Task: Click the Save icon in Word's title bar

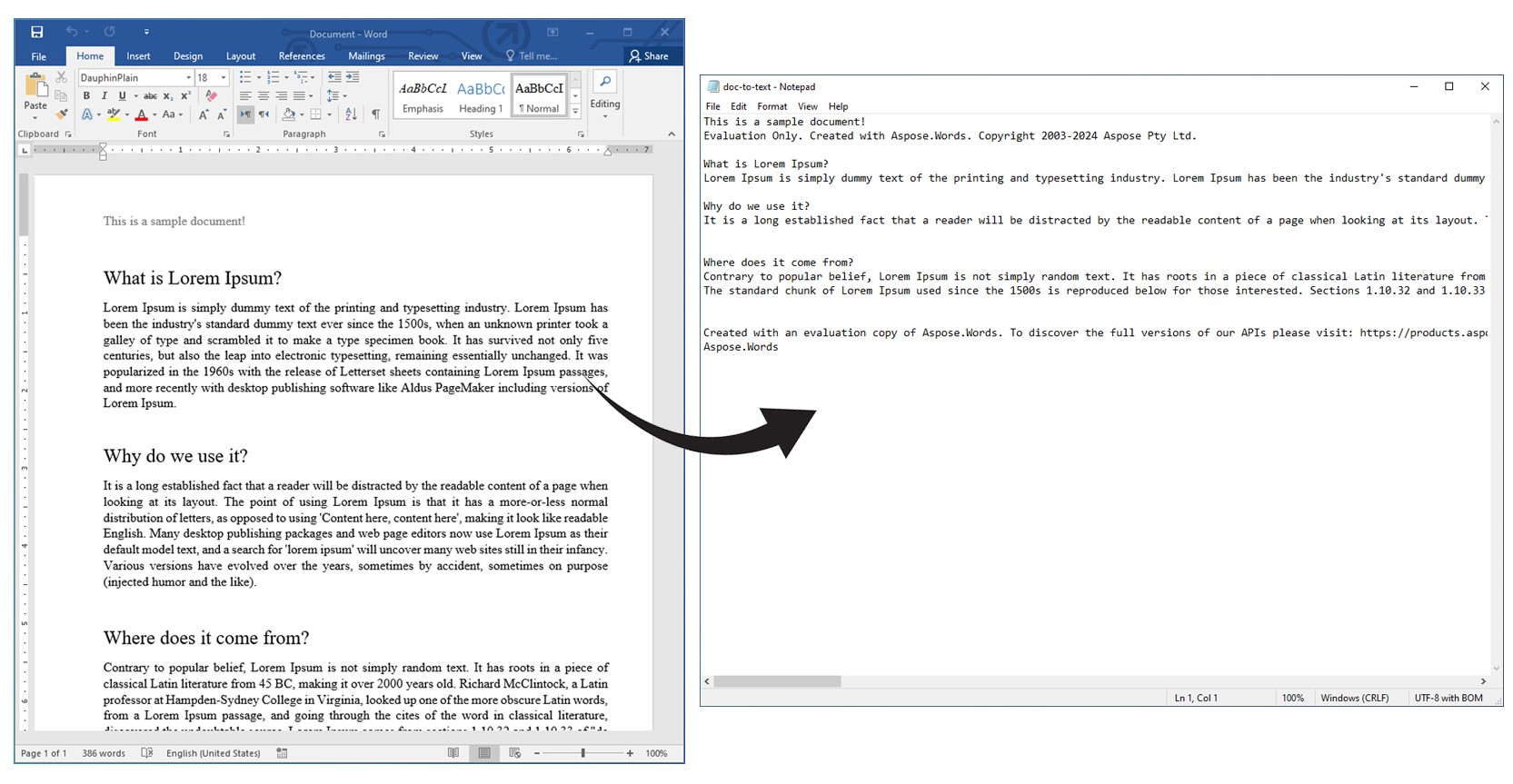Action: [x=37, y=33]
